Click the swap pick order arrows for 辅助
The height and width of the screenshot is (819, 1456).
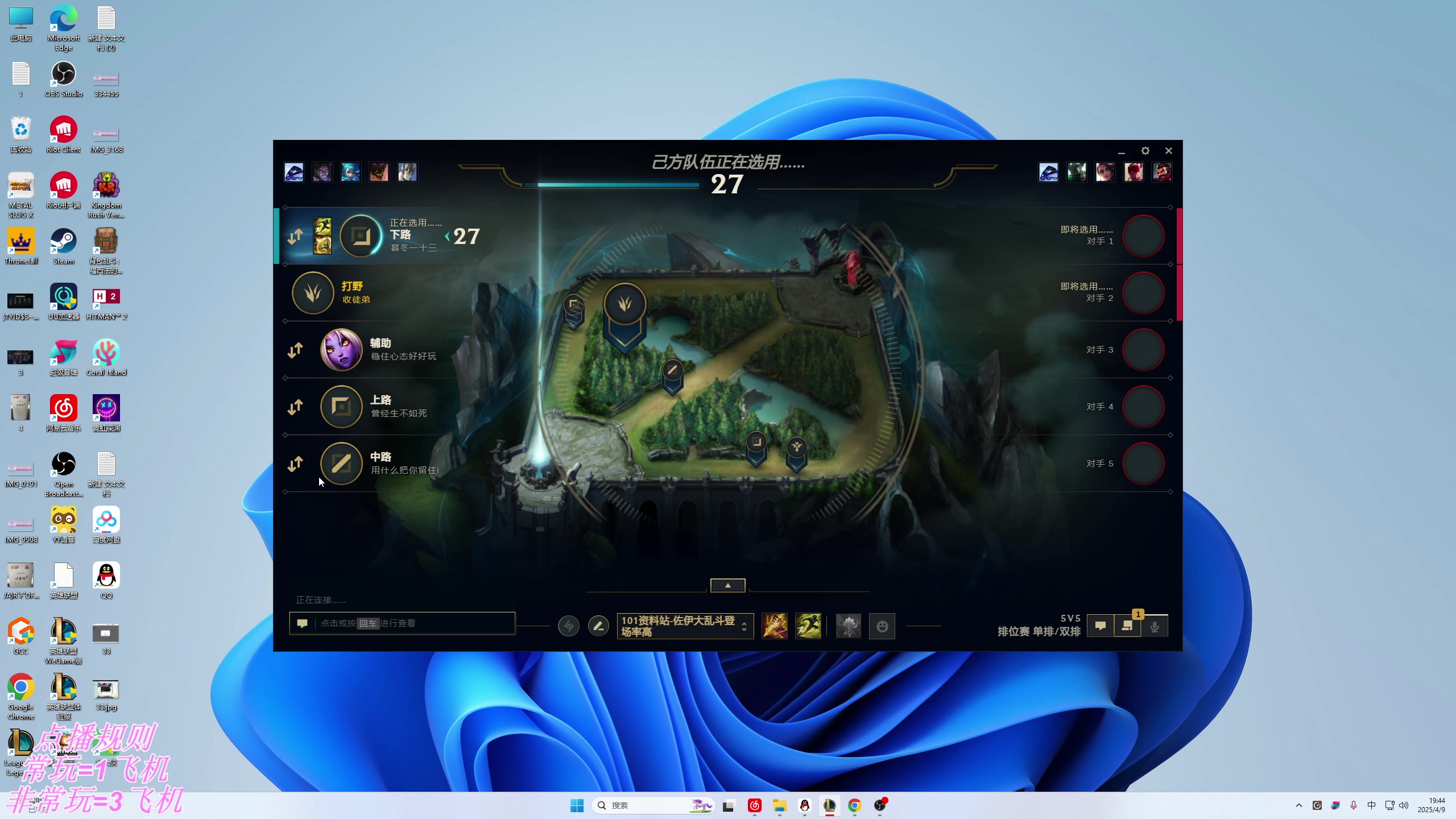[295, 350]
